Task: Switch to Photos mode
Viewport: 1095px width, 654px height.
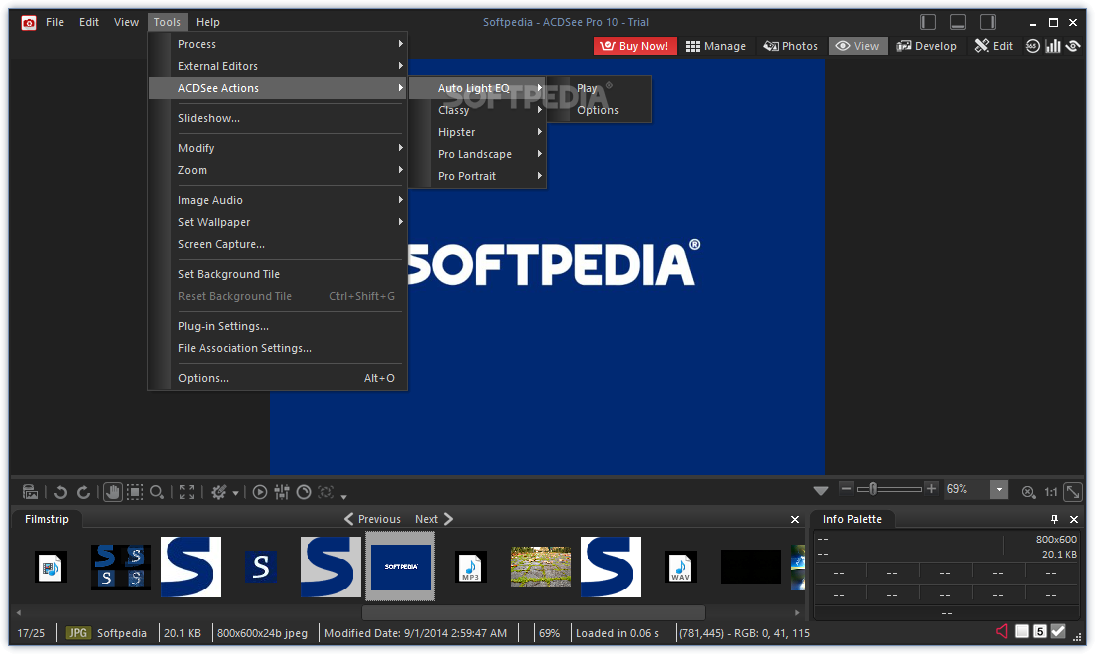Action: point(790,46)
